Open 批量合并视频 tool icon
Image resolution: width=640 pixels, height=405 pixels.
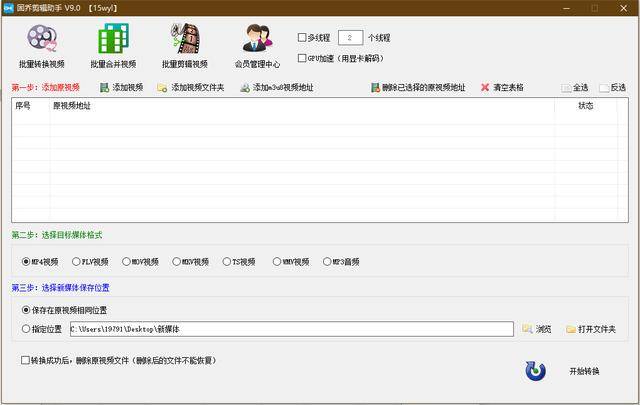click(x=112, y=40)
